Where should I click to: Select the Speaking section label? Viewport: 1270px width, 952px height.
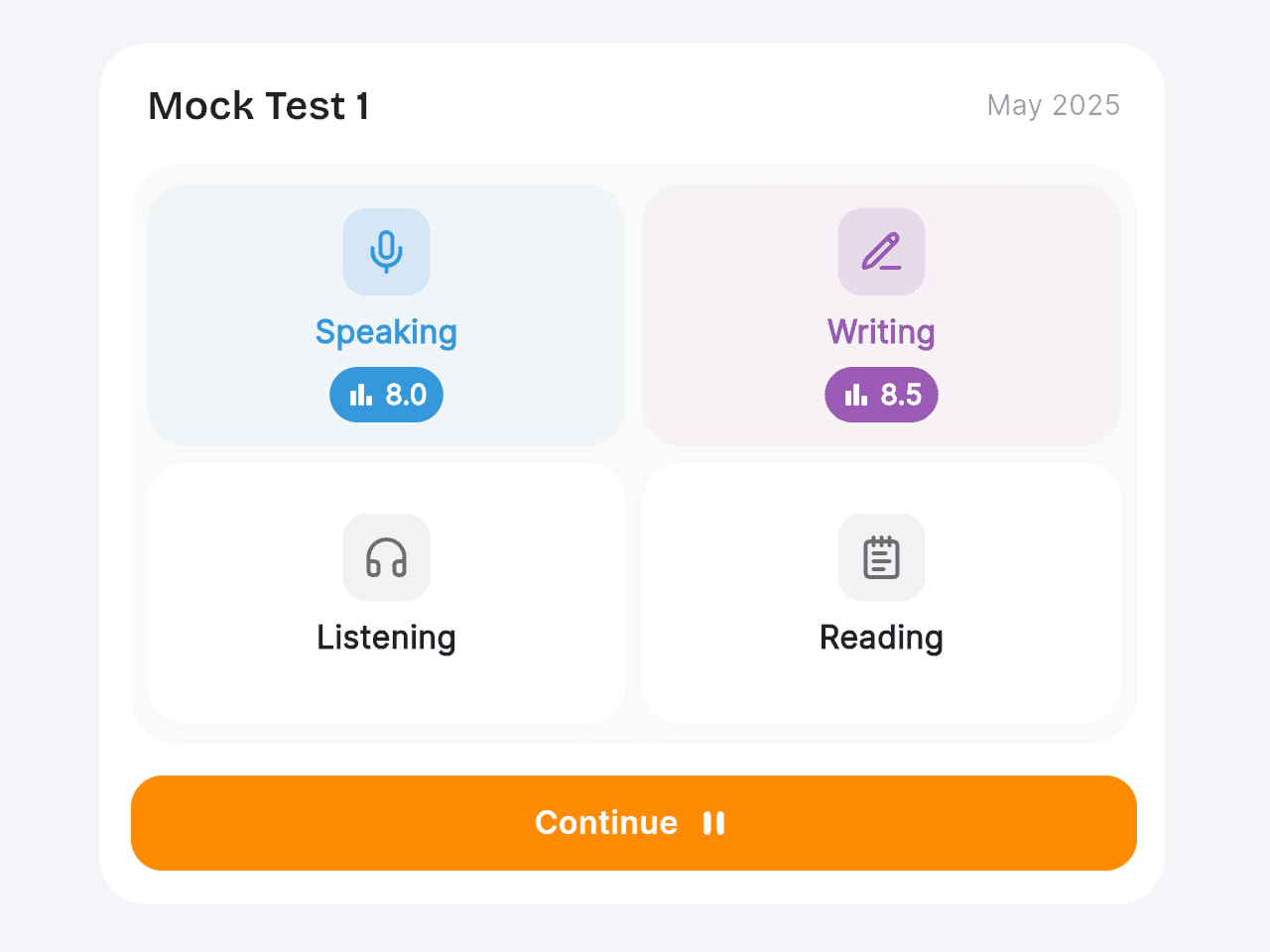tap(386, 332)
